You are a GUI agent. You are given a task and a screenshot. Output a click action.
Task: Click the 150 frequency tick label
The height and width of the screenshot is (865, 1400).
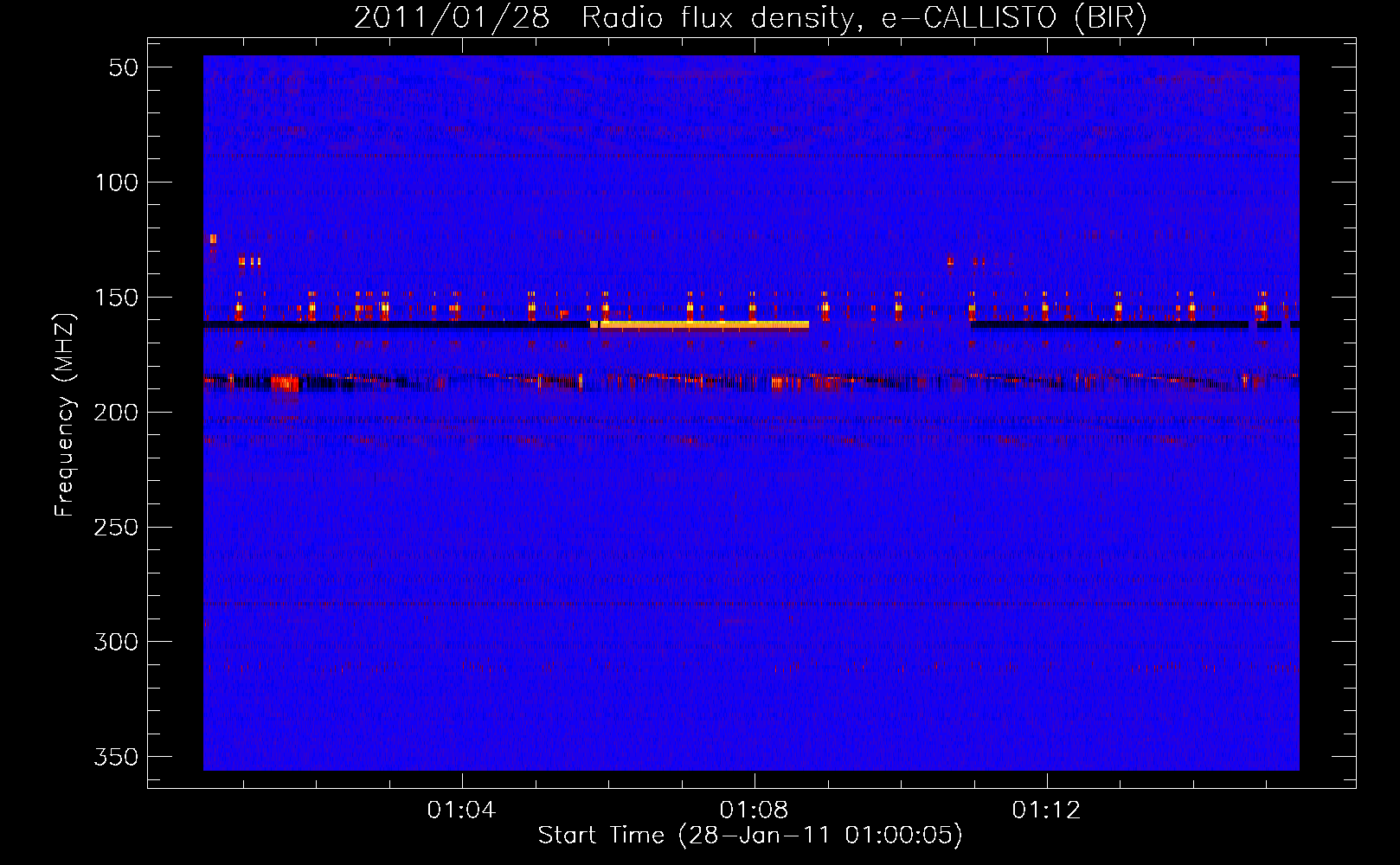(x=116, y=298)
